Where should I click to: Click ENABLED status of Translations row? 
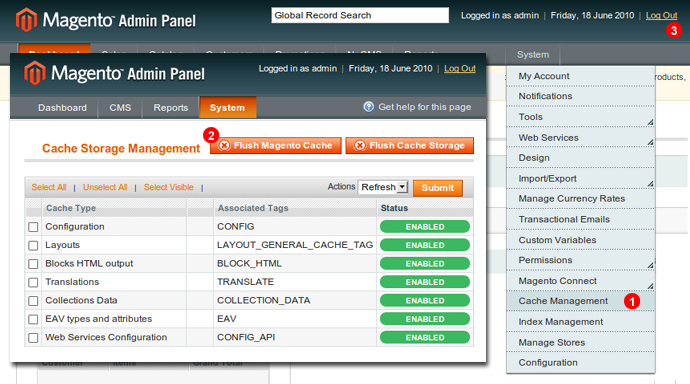coord(425,282)
